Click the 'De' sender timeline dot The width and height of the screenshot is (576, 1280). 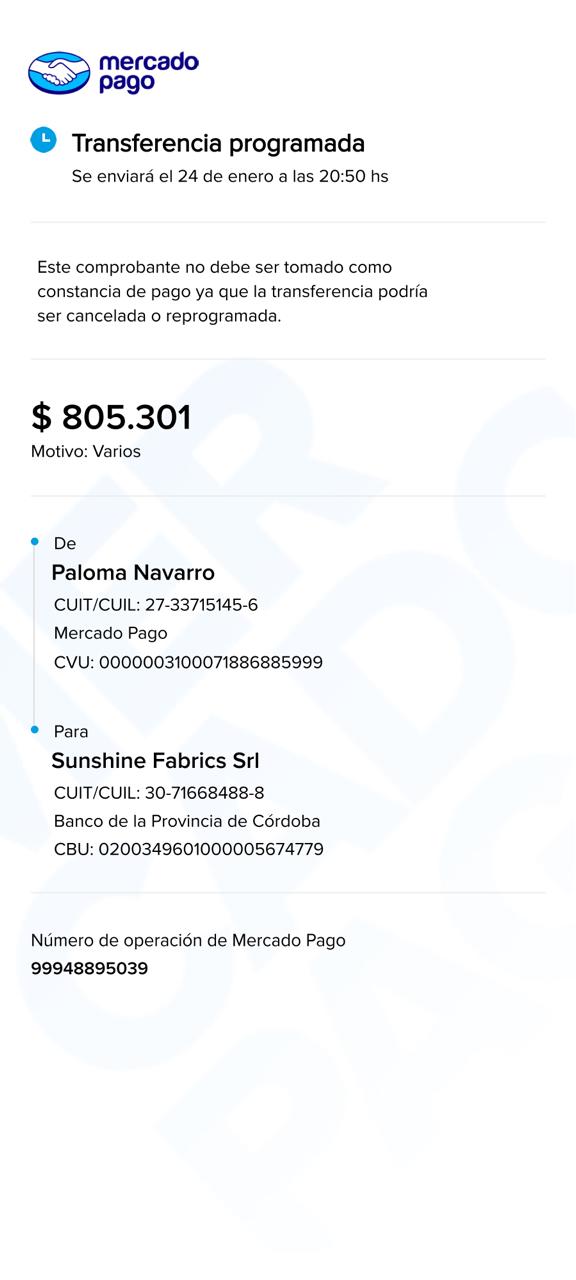35,542
